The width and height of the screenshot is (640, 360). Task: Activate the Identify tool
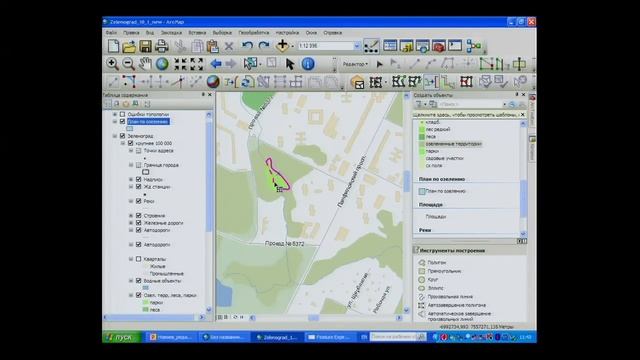point(308,64)
